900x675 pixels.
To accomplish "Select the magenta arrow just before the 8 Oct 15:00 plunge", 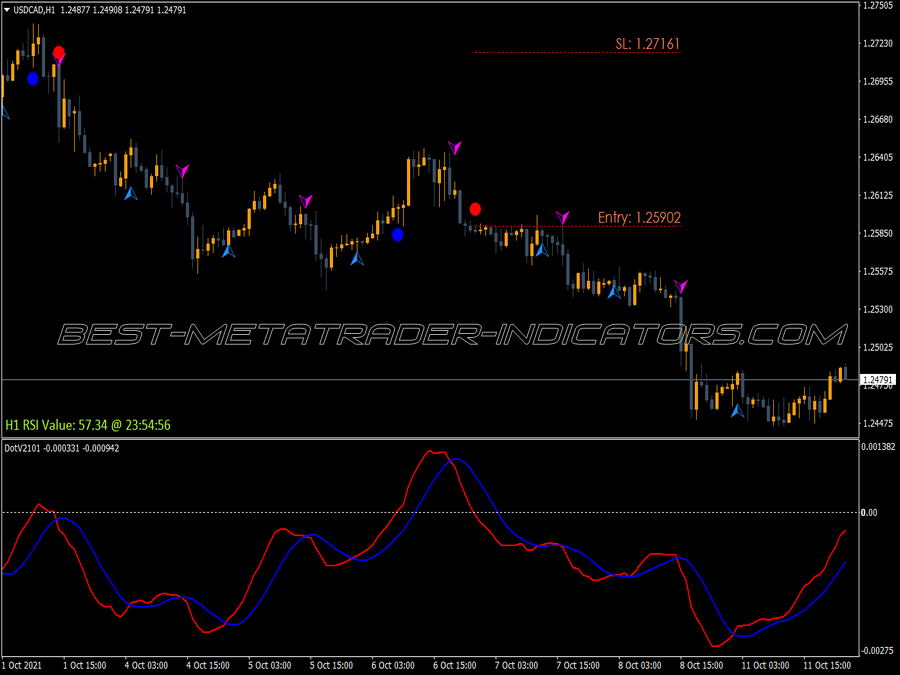I will [681, 286].
